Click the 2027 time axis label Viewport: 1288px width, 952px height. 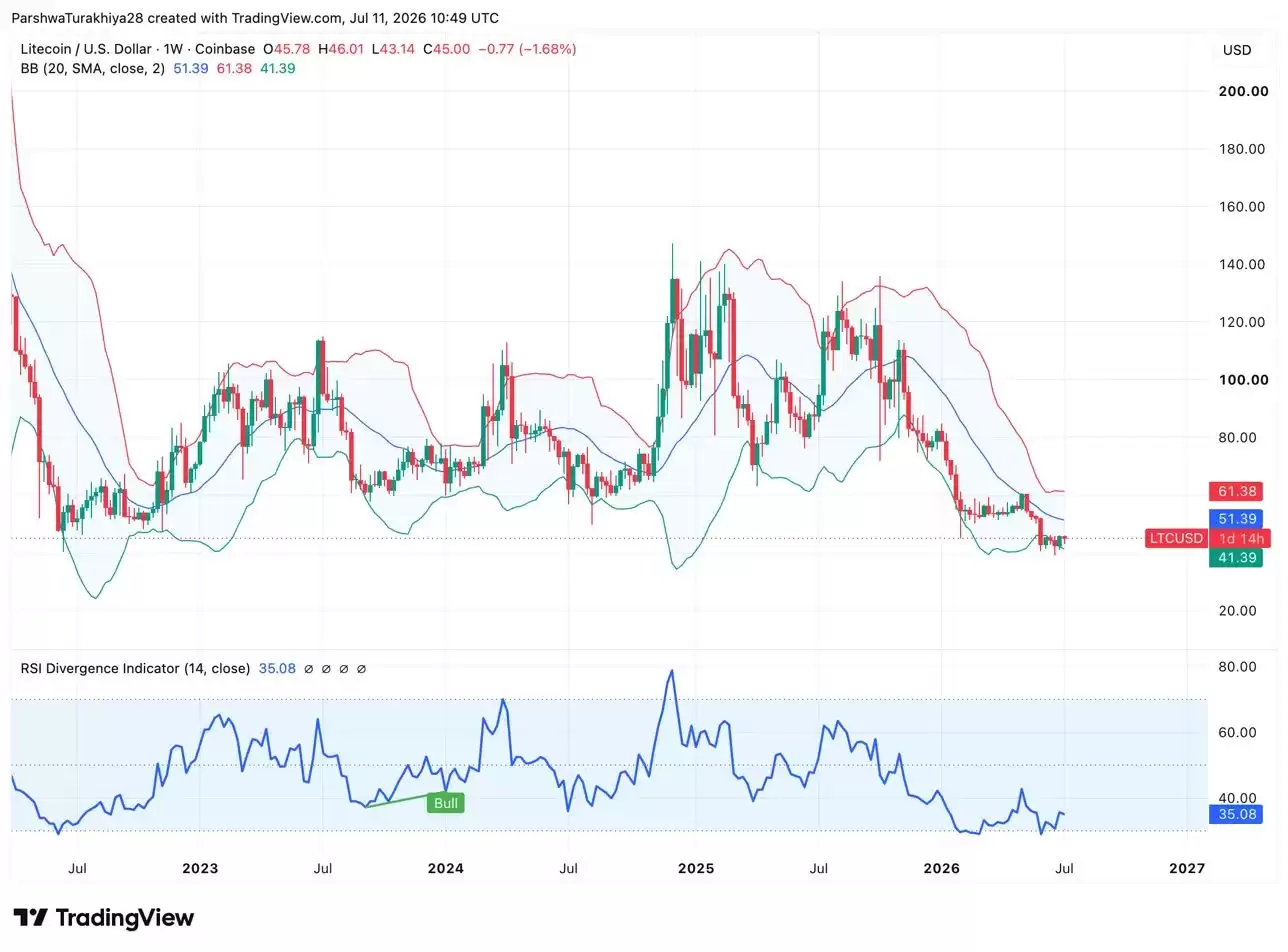[x=1187, y=868]
